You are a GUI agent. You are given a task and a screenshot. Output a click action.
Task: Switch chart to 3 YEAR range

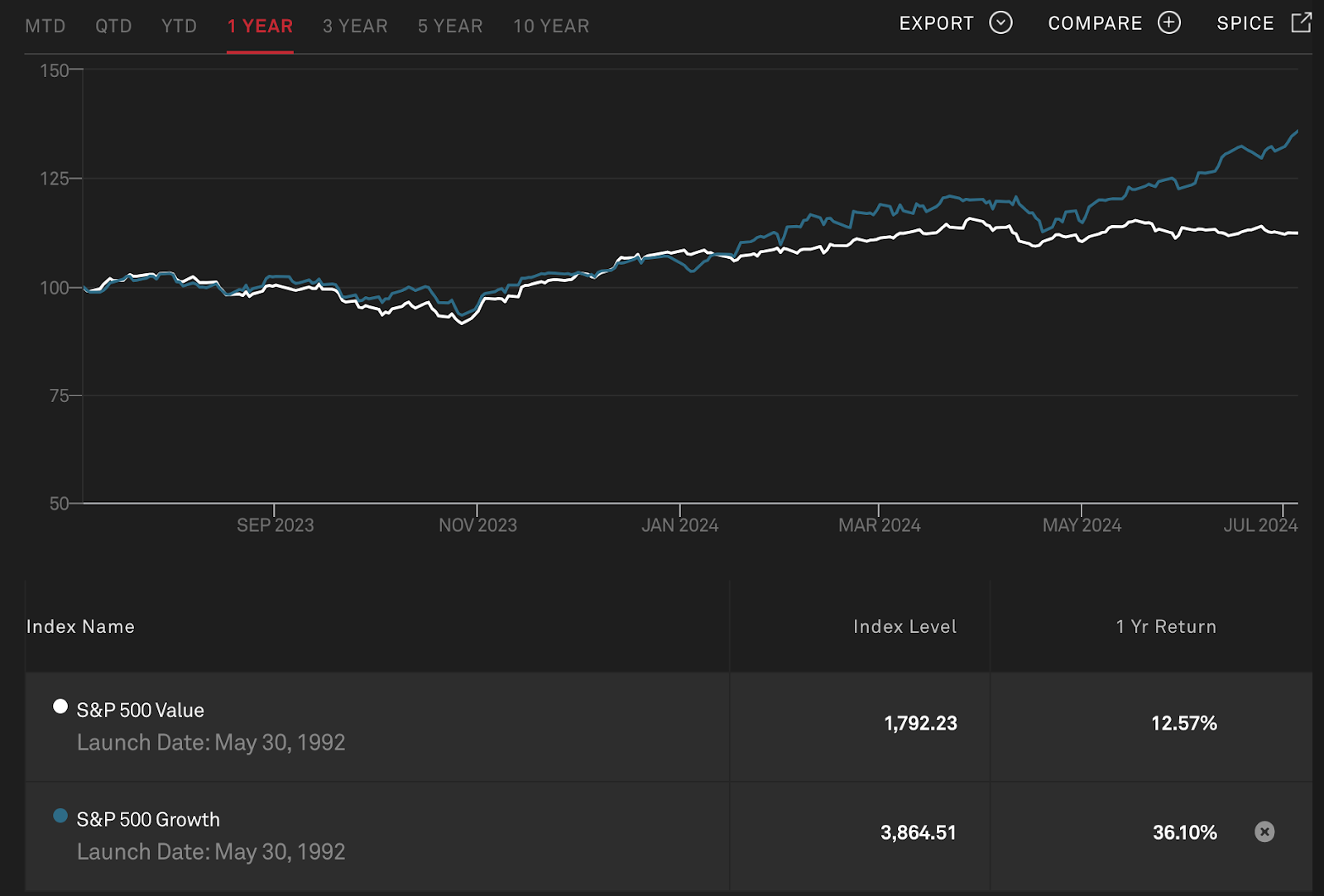point(355,26)
